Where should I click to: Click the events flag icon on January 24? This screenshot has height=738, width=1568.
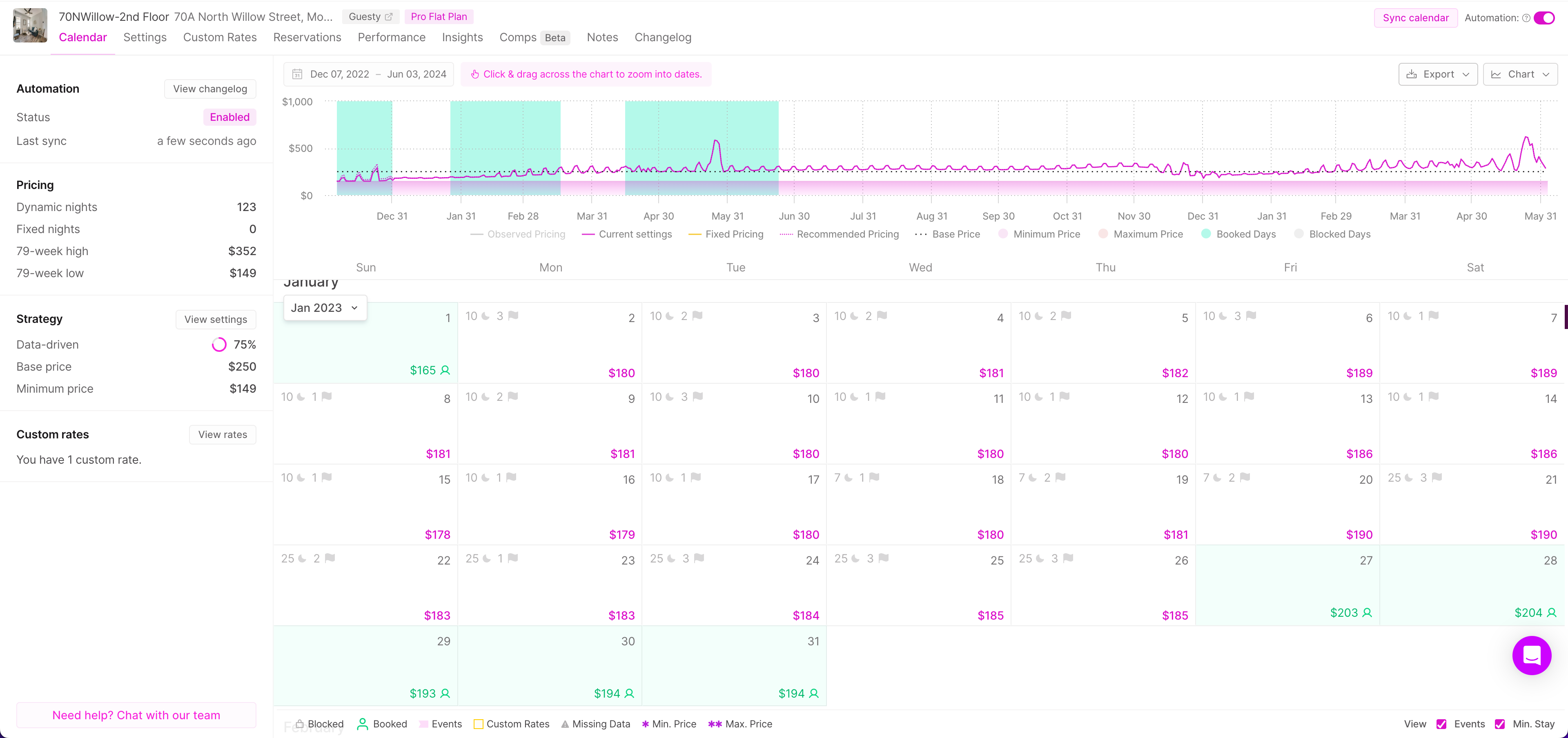click(x=699, y=558)
